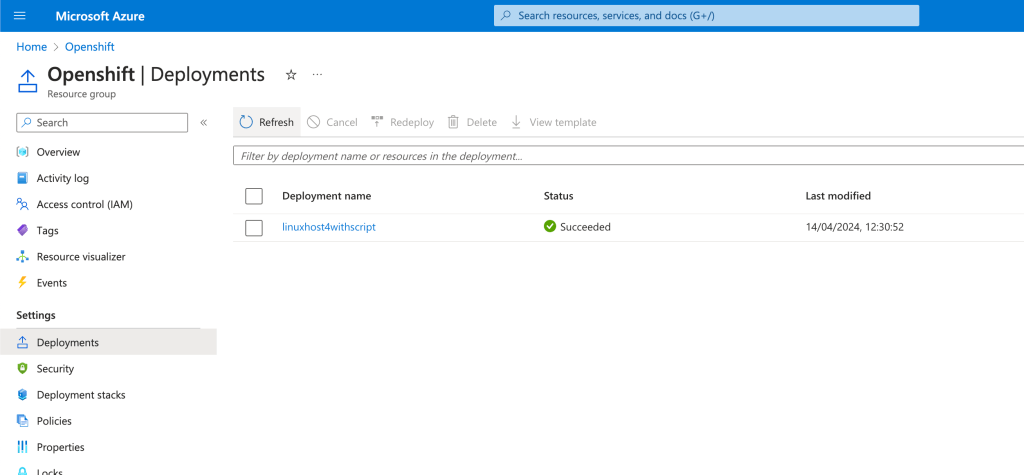Open the Azure portal hamburger menu
1024x475 pixels.
(x=20, y=16)
